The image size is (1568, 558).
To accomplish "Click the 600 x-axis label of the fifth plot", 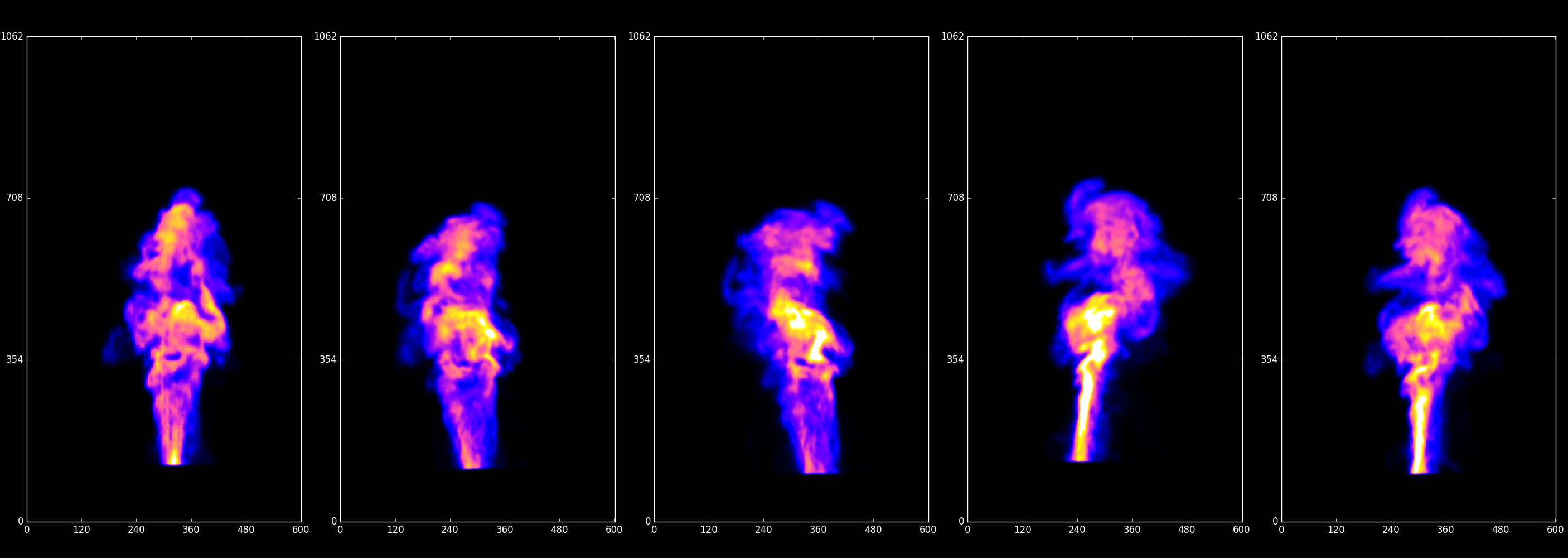I will 1555,530.
